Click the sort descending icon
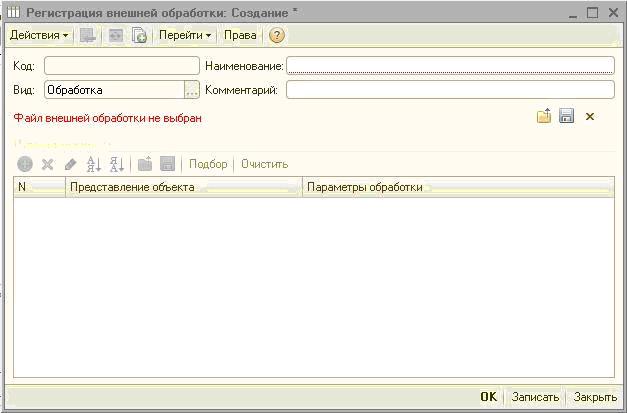 [116, 164]
